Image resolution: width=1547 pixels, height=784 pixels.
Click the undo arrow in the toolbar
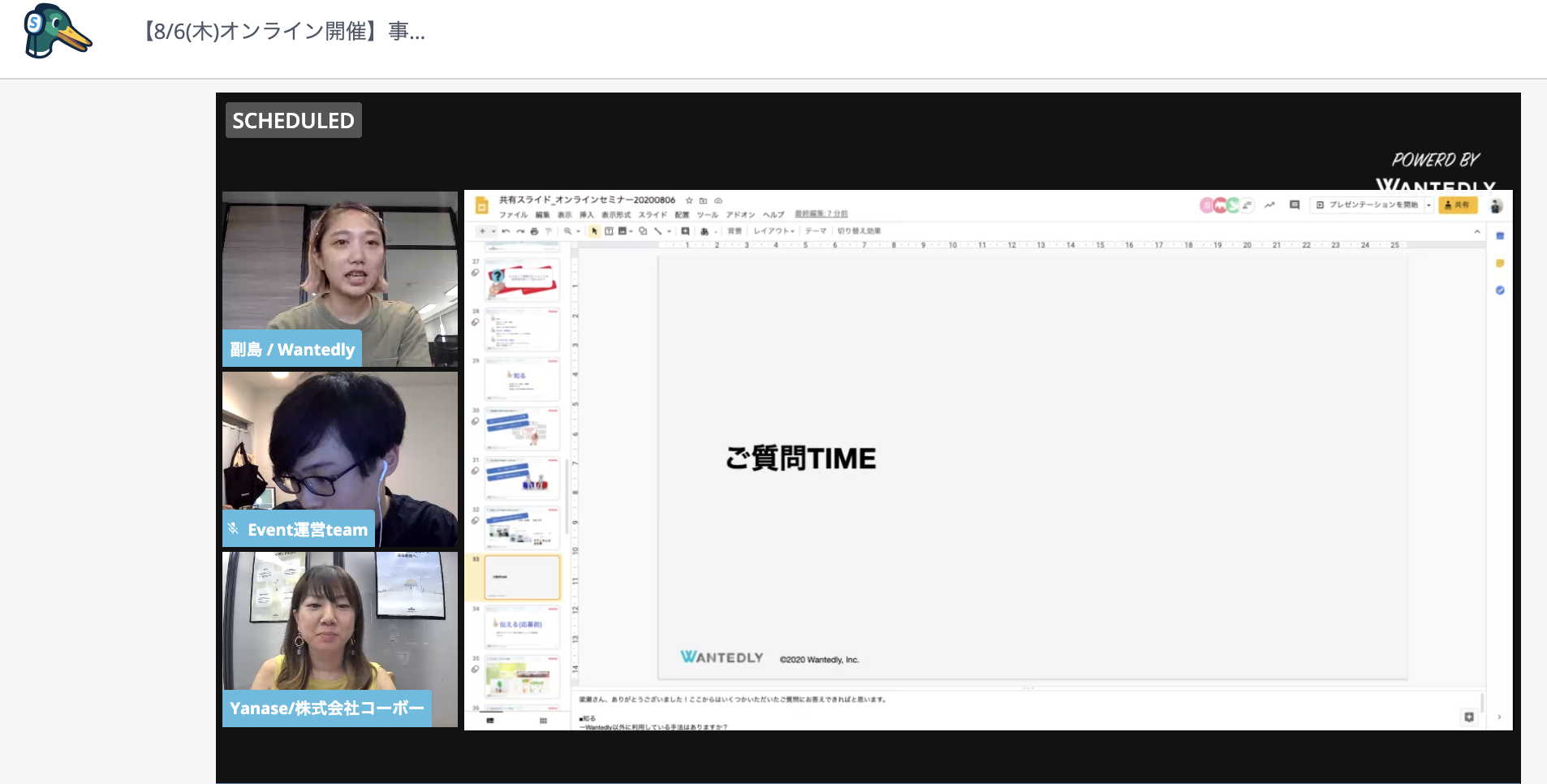pos(506,231)
